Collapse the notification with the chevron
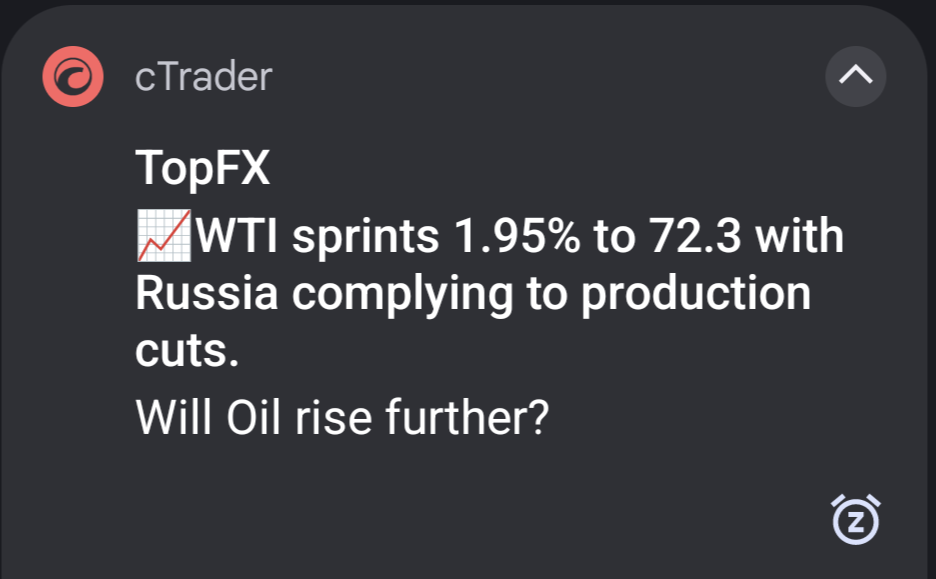 tap(855, 76)
